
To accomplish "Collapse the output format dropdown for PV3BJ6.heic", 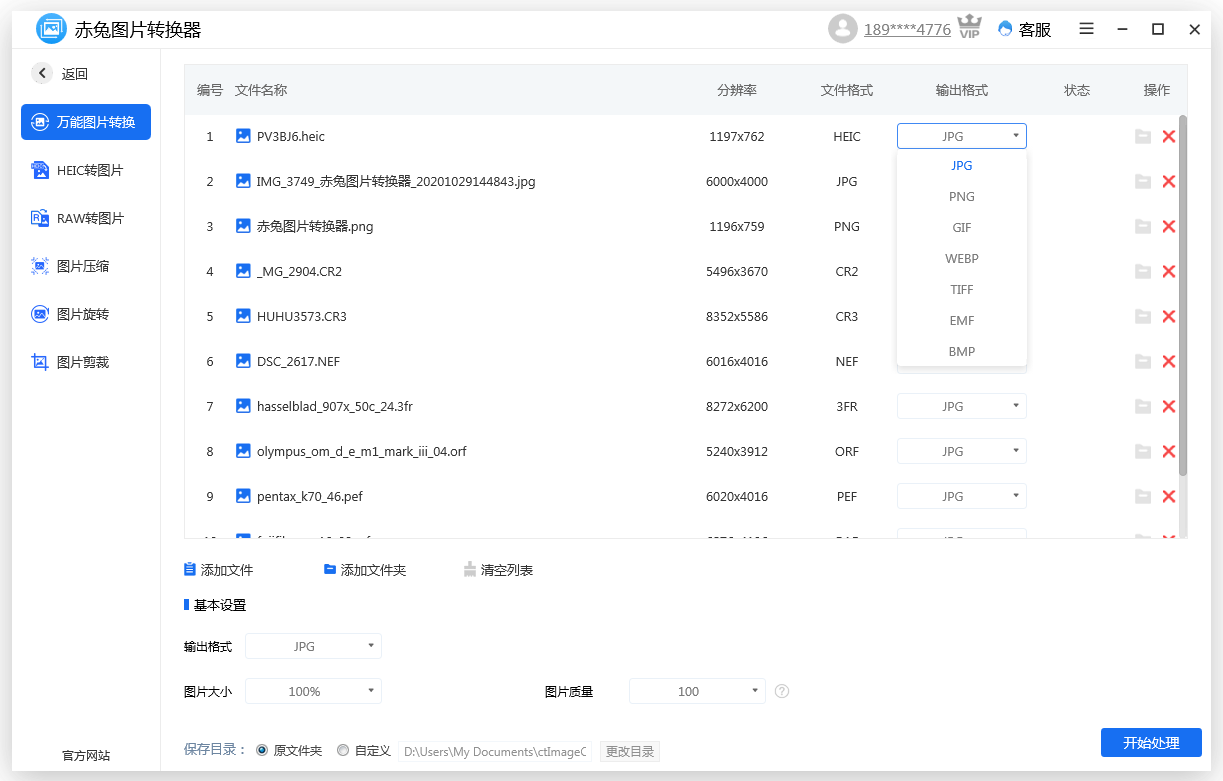I will [962, 136].
